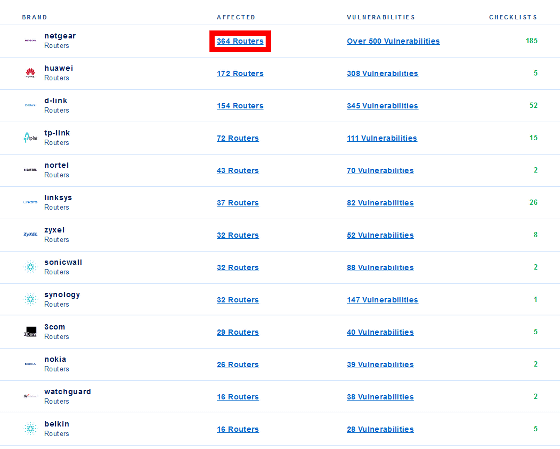
Task: Click the D-Link brand logo icon
Action: (x=30, y=105)
